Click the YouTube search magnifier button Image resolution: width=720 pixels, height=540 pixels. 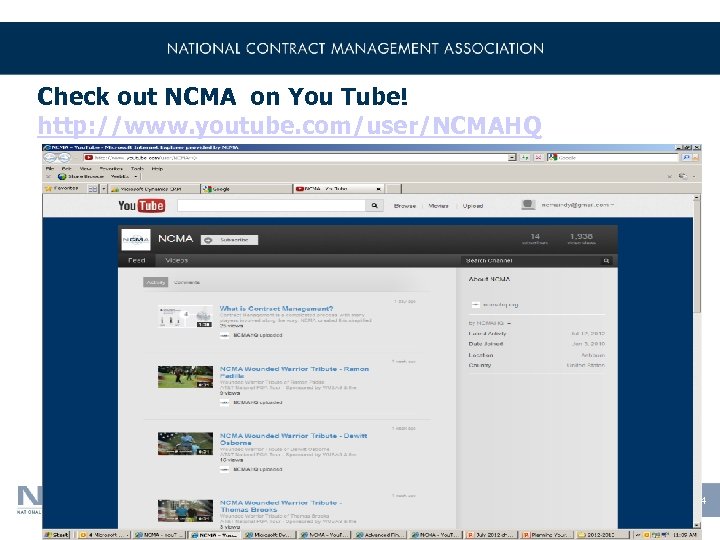tap(375, 206)
